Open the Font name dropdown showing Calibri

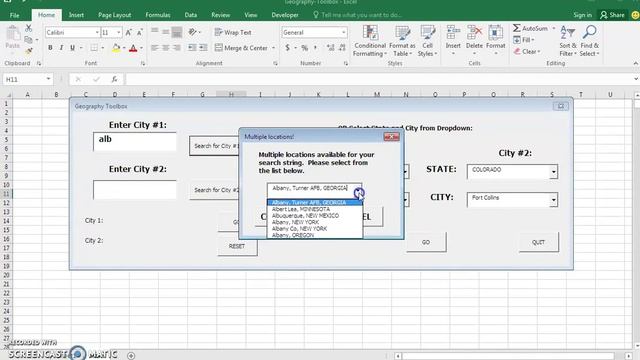tap(97, 32)
